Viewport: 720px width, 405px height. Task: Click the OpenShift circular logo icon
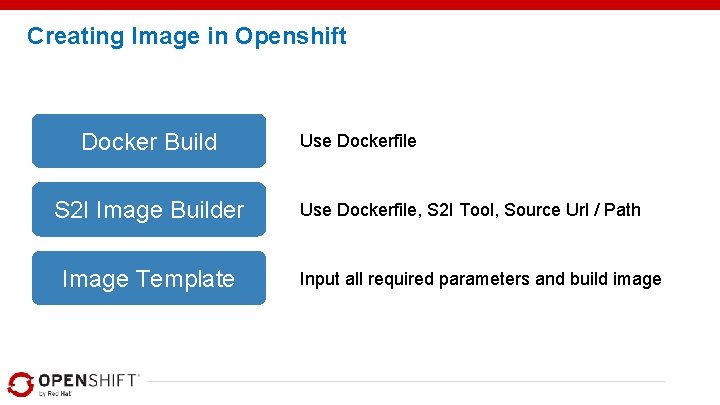click(x=21, y=384)
